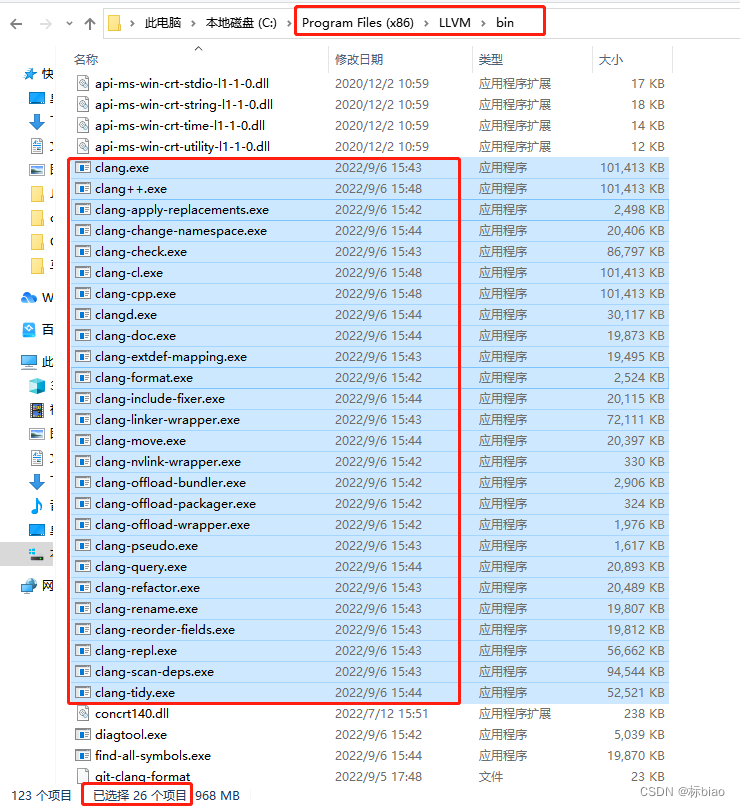Select clang-check.exe application icon

pos(83,252)
